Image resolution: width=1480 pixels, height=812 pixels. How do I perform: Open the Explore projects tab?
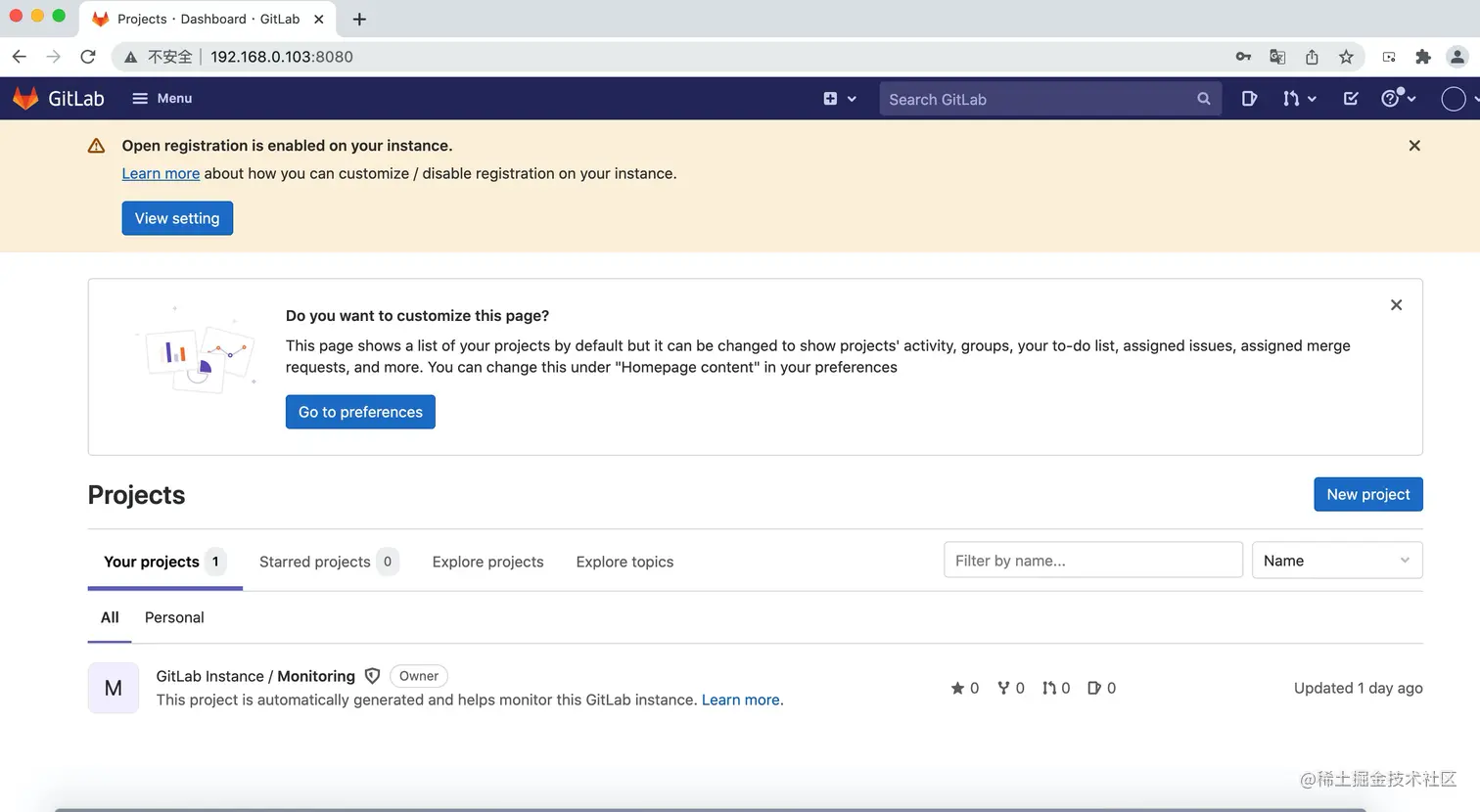(x=487, y=562)
